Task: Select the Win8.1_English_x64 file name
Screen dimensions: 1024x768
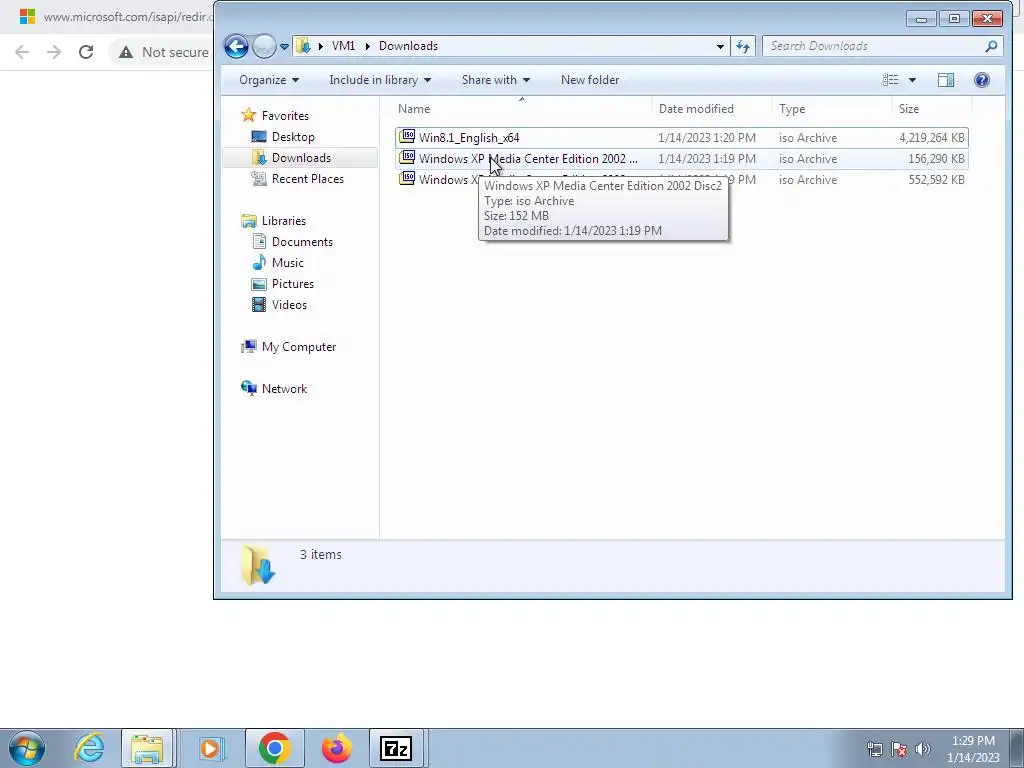Action: click(x=469, y=138)
